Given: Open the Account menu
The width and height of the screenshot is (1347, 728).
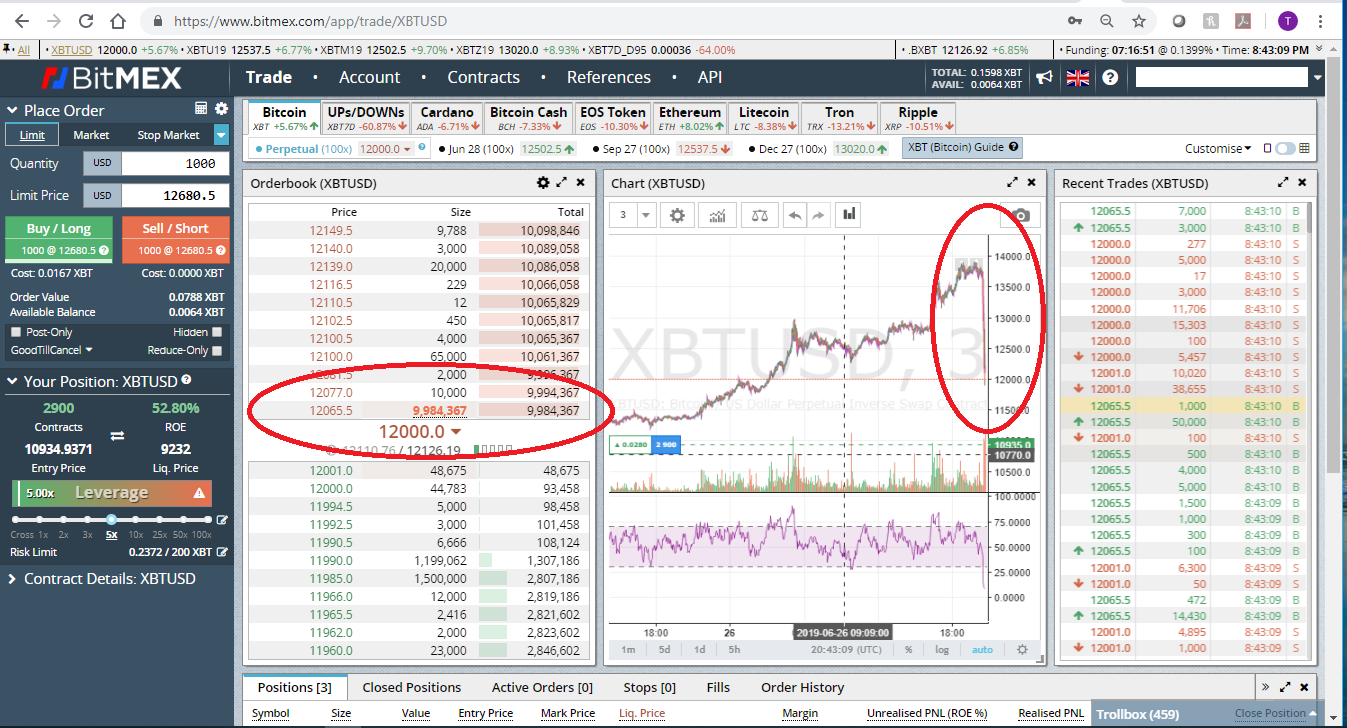Looking at the screenshot, I should (369, 77).
